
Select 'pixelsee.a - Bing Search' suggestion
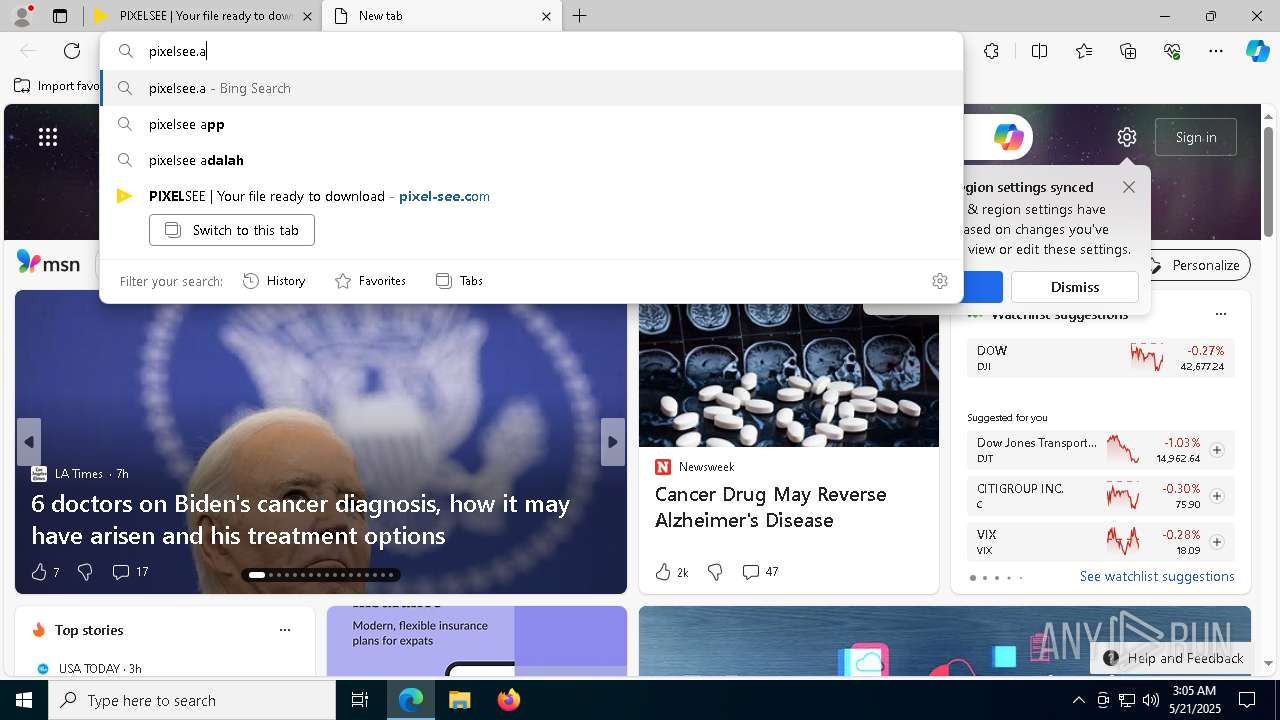(532, 88)
